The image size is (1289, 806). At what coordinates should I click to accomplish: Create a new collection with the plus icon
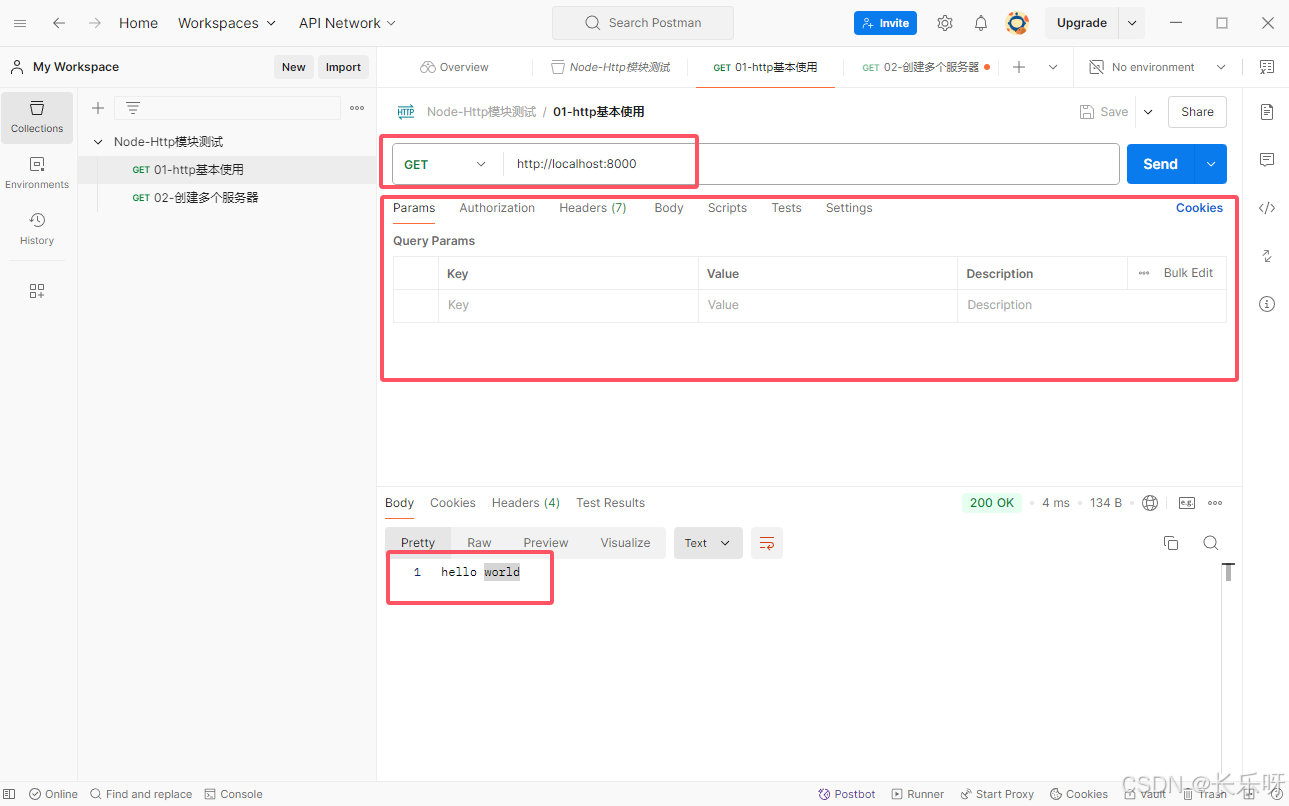point(98,108)
